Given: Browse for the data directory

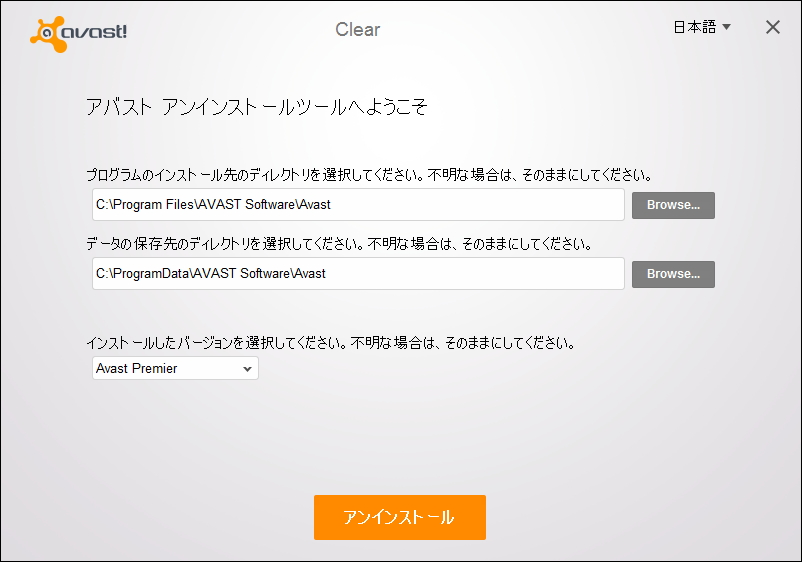Looking at the screenshot, I should point(673,274).
